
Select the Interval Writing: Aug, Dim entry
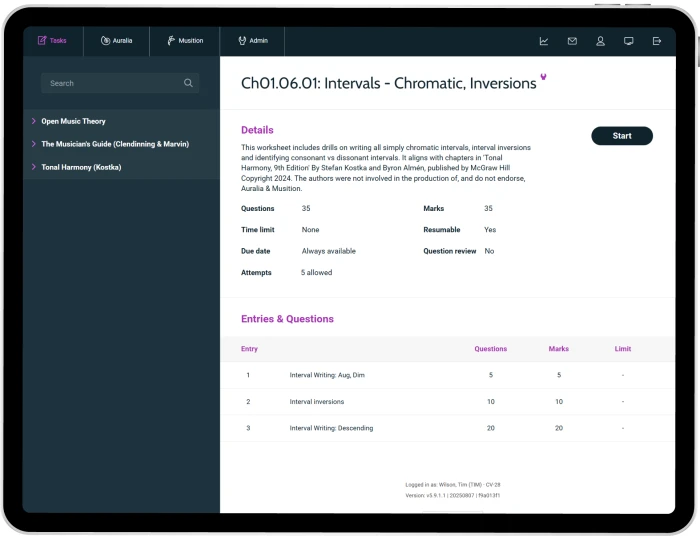coord(326,375)
